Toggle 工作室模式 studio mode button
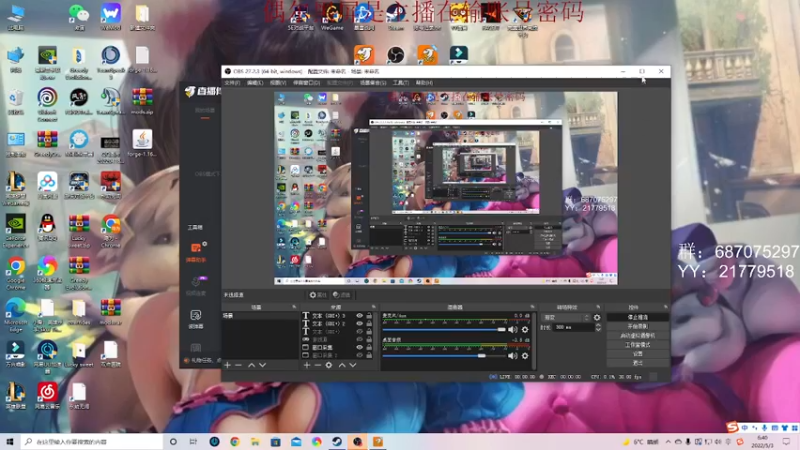 [638, 345]
